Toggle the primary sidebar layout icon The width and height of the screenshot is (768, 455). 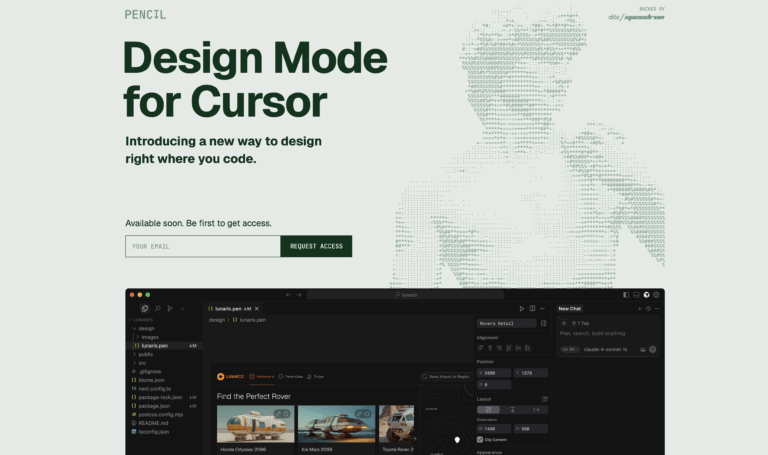point(625,295)
